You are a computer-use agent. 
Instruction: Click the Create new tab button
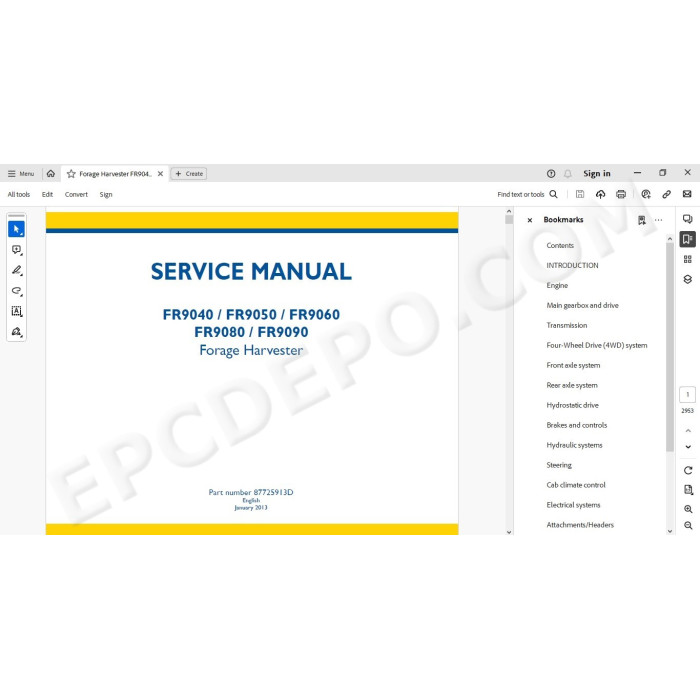coord(189,174)
